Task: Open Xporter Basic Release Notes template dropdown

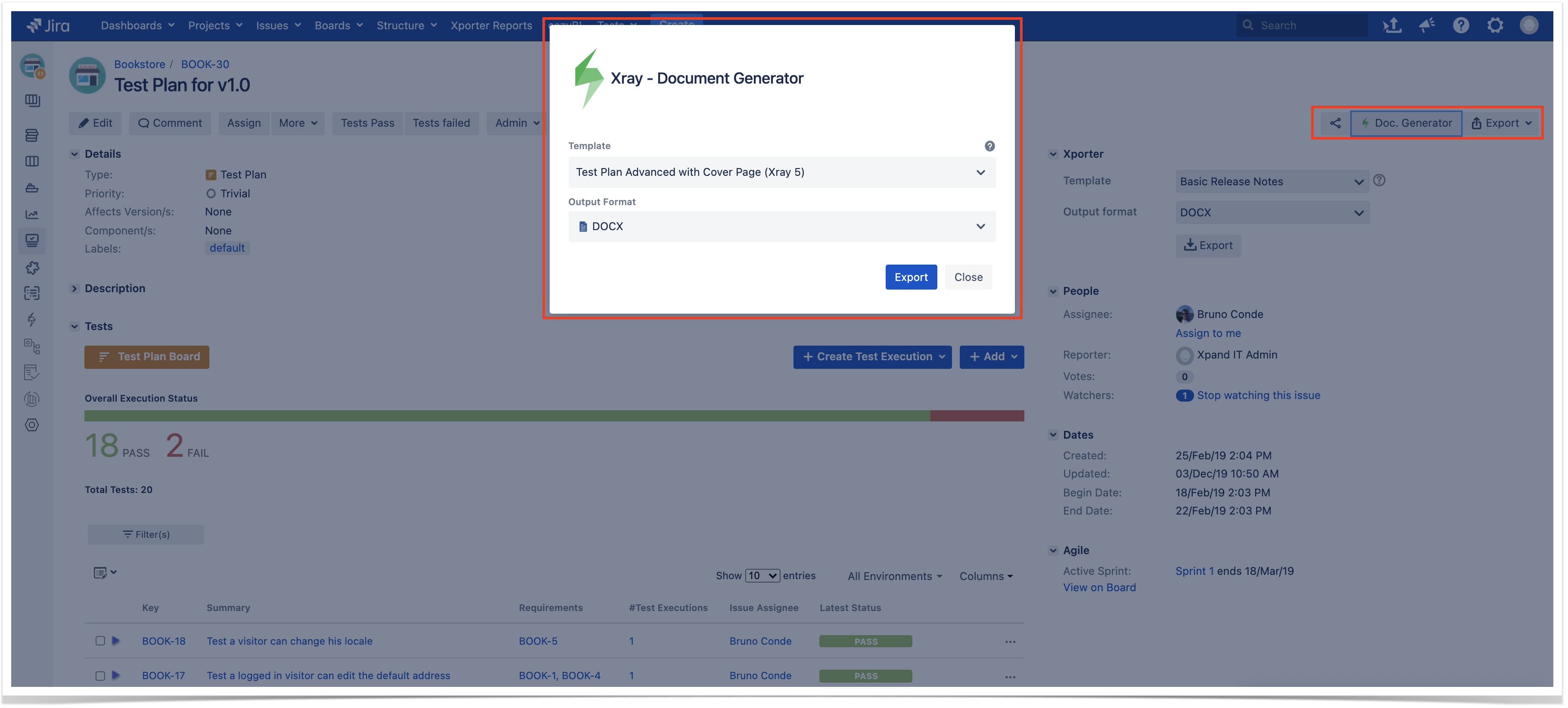Action: [1272, 181]
